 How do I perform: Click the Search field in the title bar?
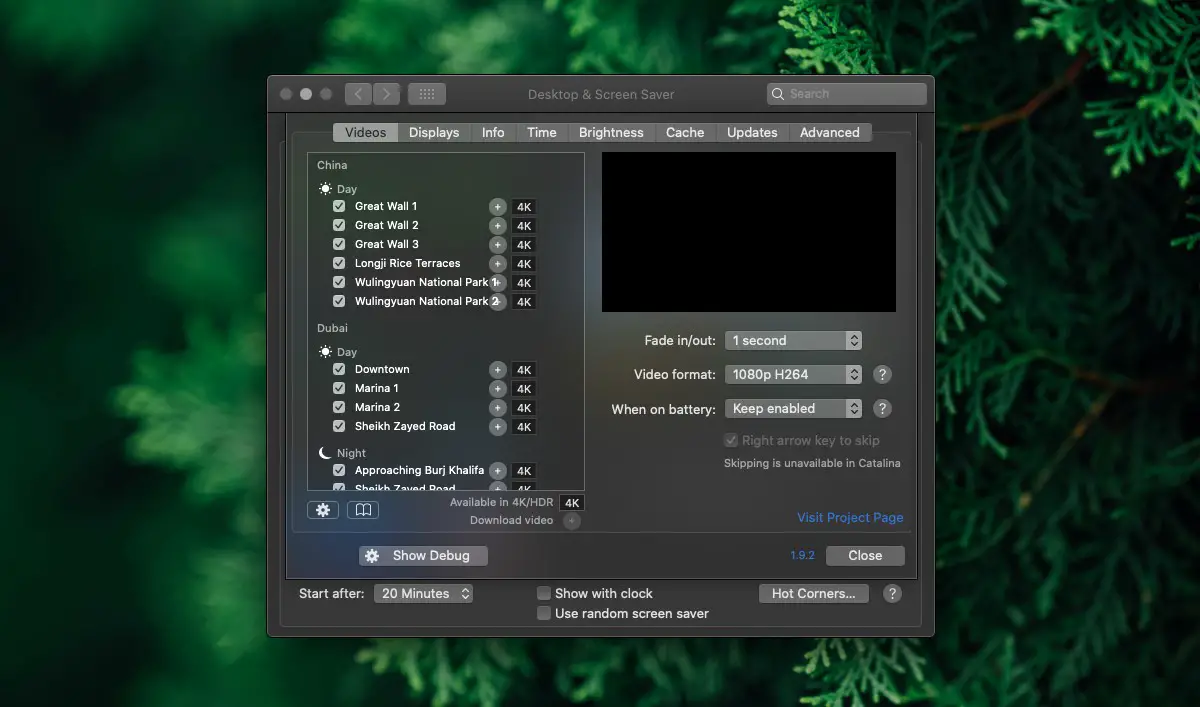847,94
